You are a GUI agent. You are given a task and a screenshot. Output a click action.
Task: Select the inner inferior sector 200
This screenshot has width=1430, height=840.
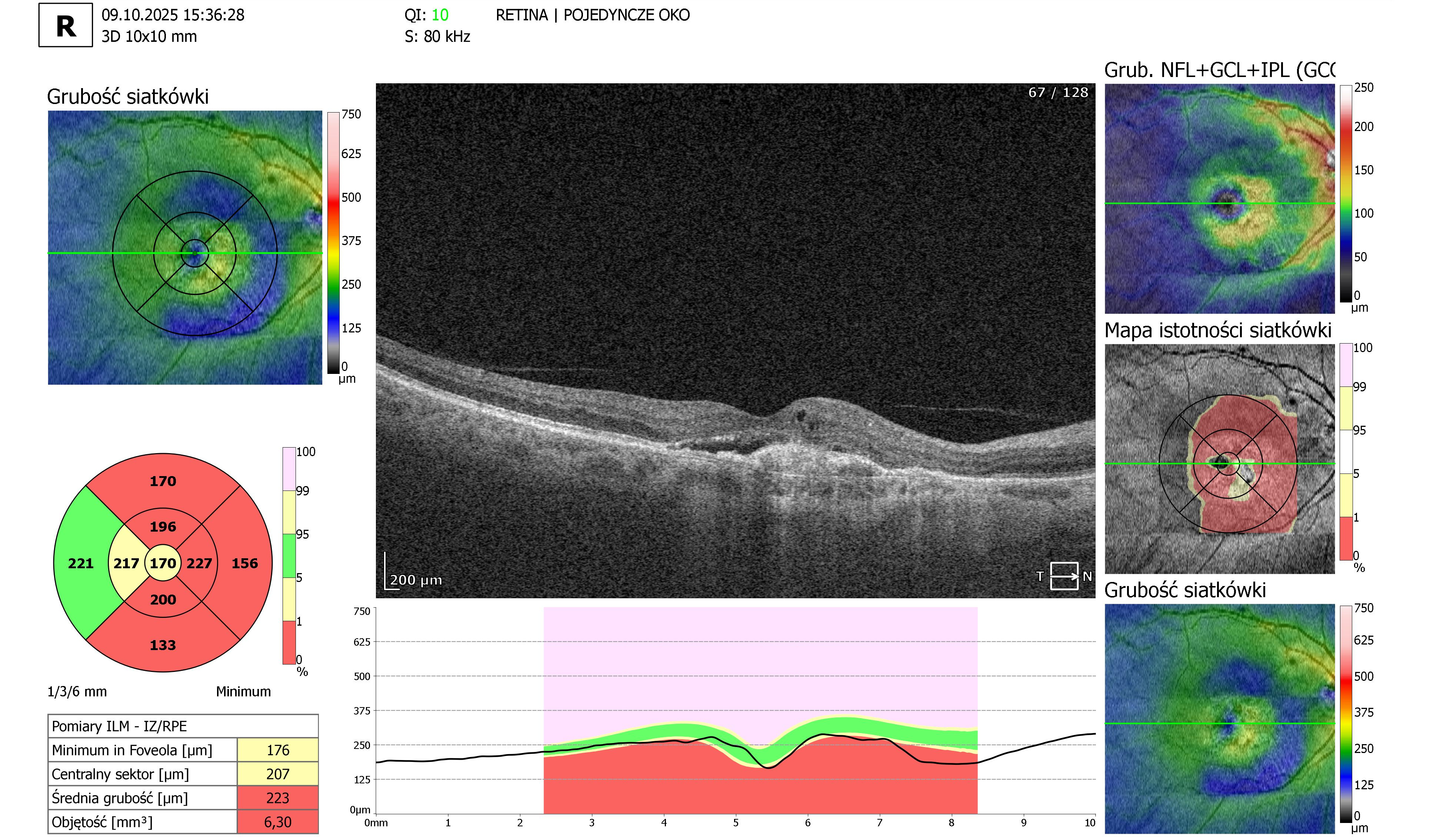[163, 599]
